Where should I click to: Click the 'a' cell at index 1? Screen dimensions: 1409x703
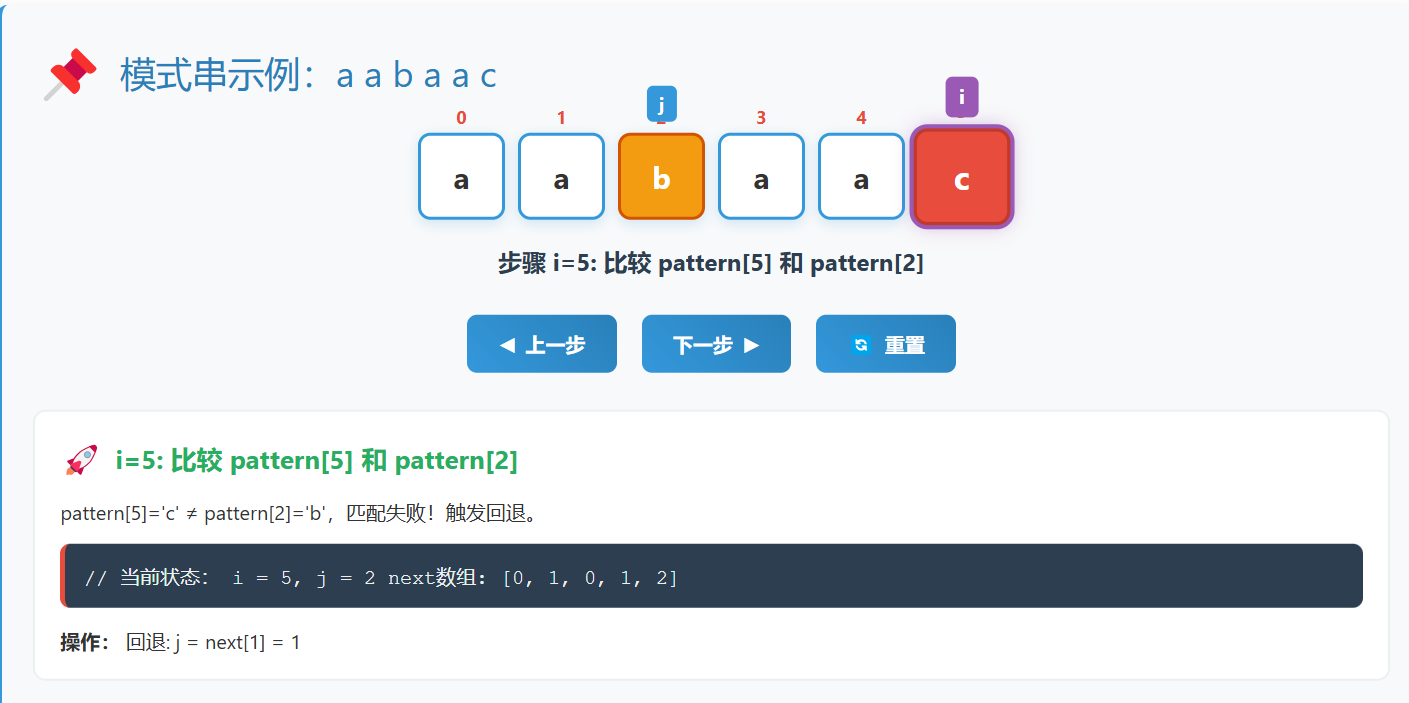click(561, 177)
